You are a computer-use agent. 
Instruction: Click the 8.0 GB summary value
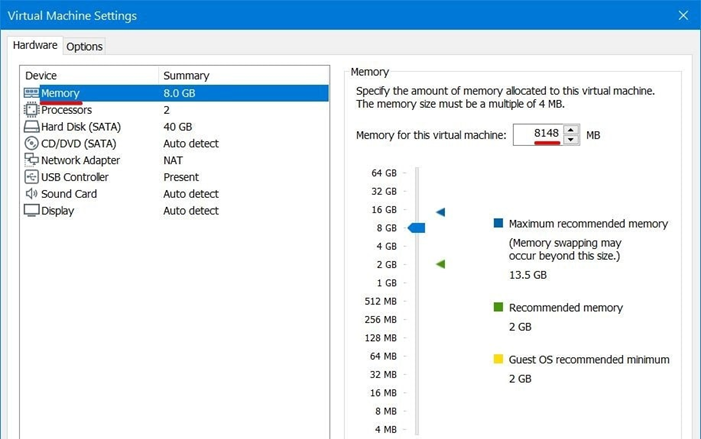pyautogui.click(x=179, y=93)
